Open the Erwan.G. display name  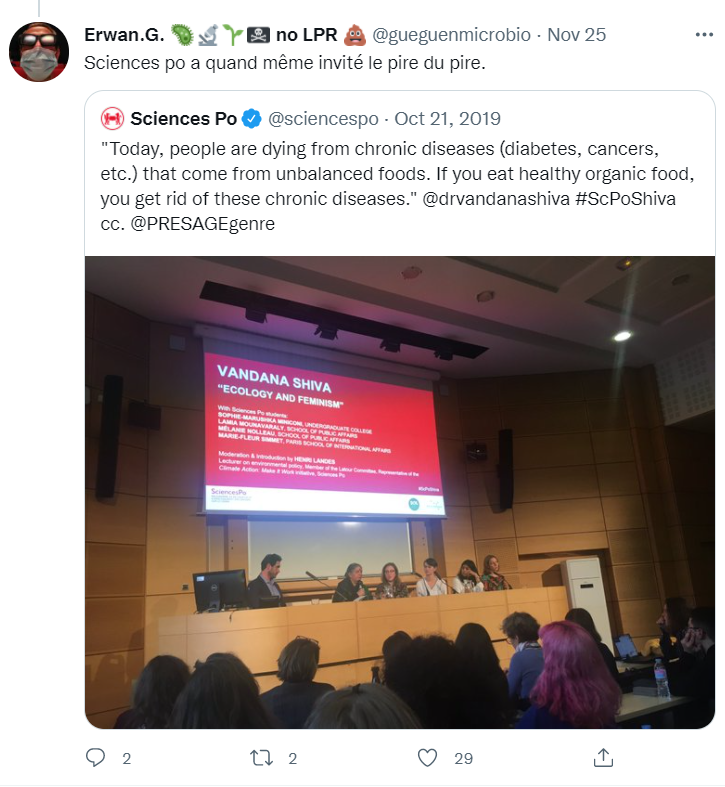tap(124, 35)
